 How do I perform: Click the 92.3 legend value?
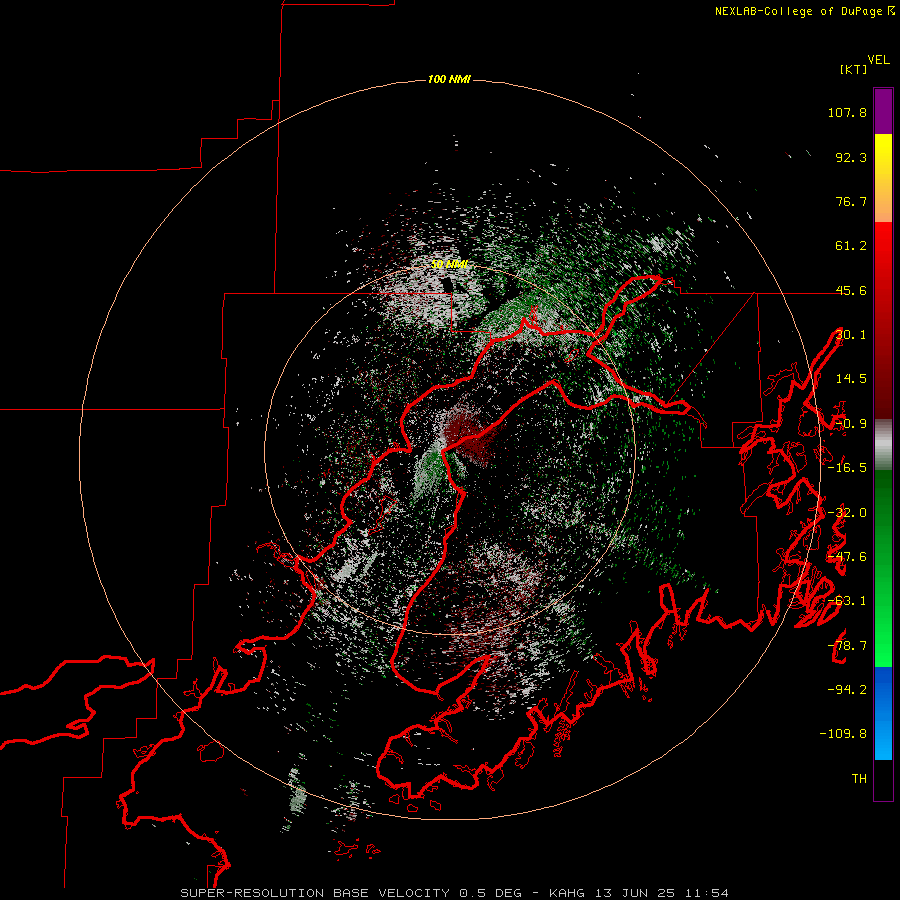[x=851, y=157]
